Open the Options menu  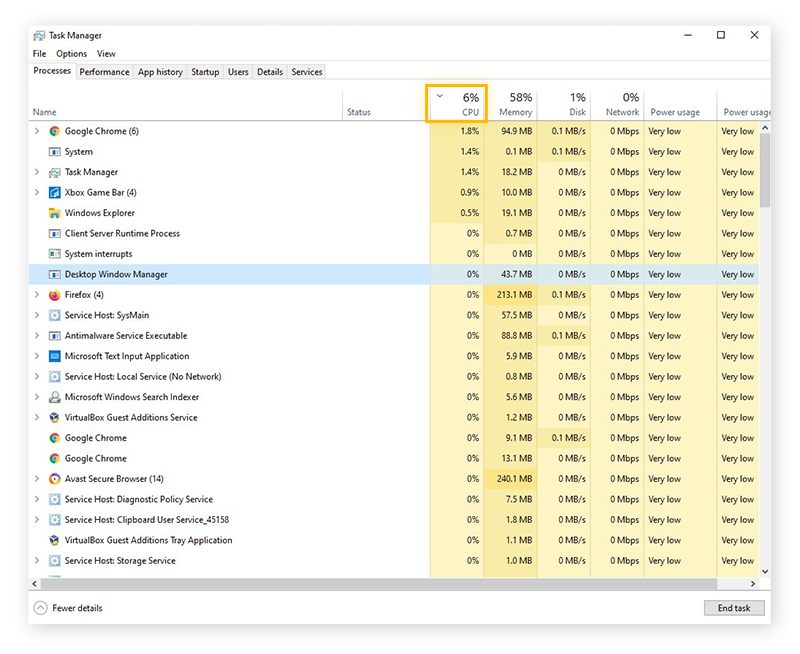71,53
